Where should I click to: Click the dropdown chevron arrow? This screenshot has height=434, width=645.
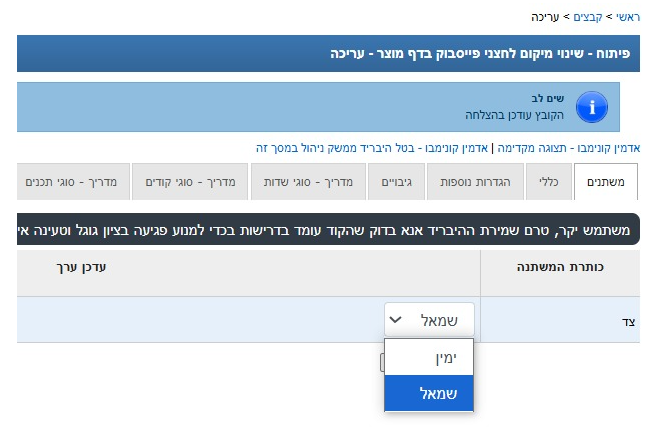(395, 320)
